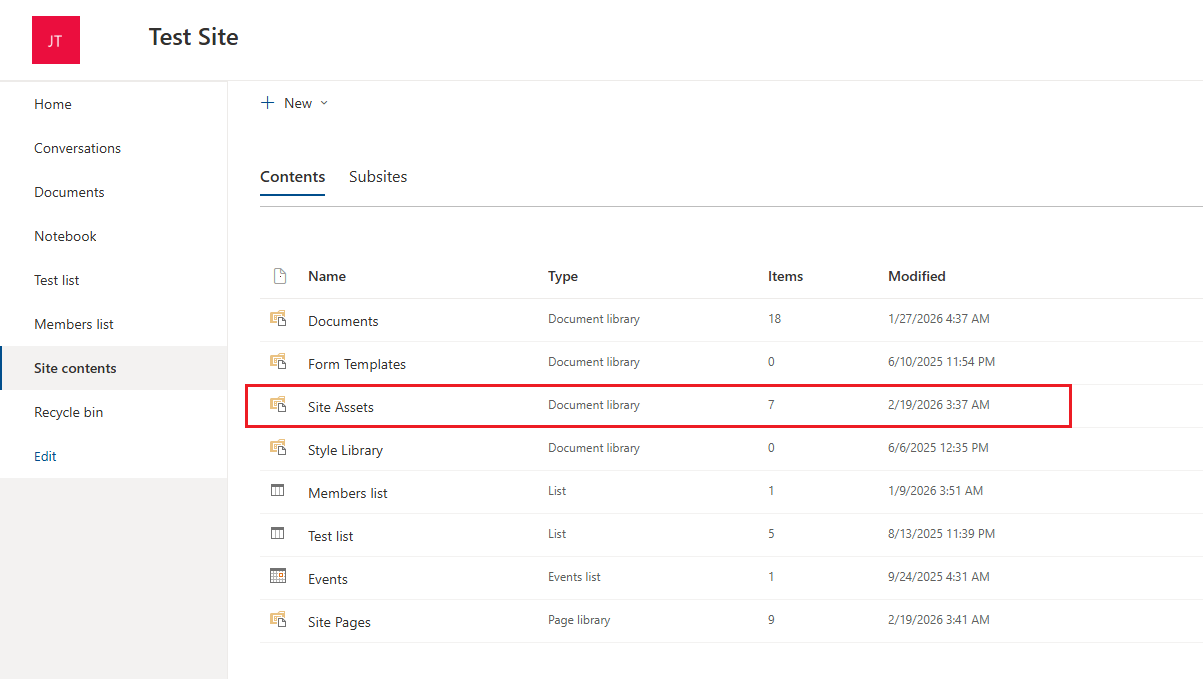Open Documents in left navigation
This screenshot has height=679, width=1203.
(x=69, y=192)
